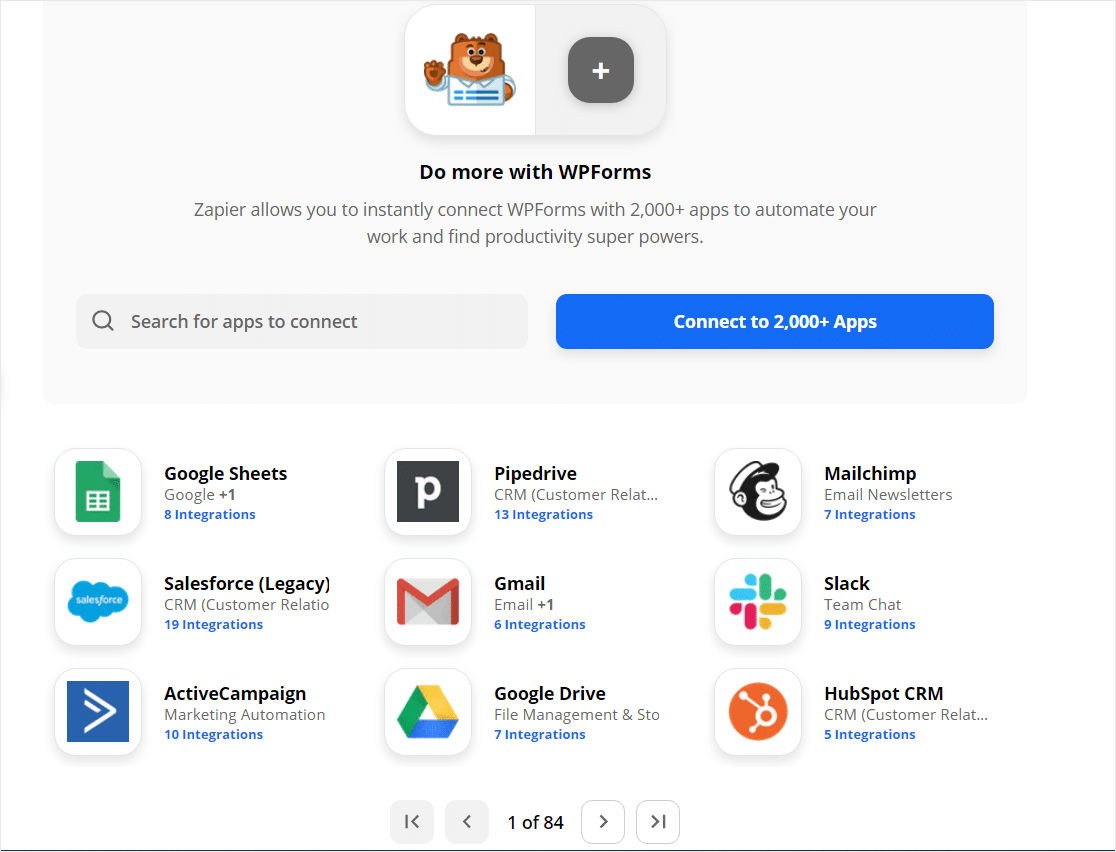Click 'Email +1' under Gmail

pos(523,605)
